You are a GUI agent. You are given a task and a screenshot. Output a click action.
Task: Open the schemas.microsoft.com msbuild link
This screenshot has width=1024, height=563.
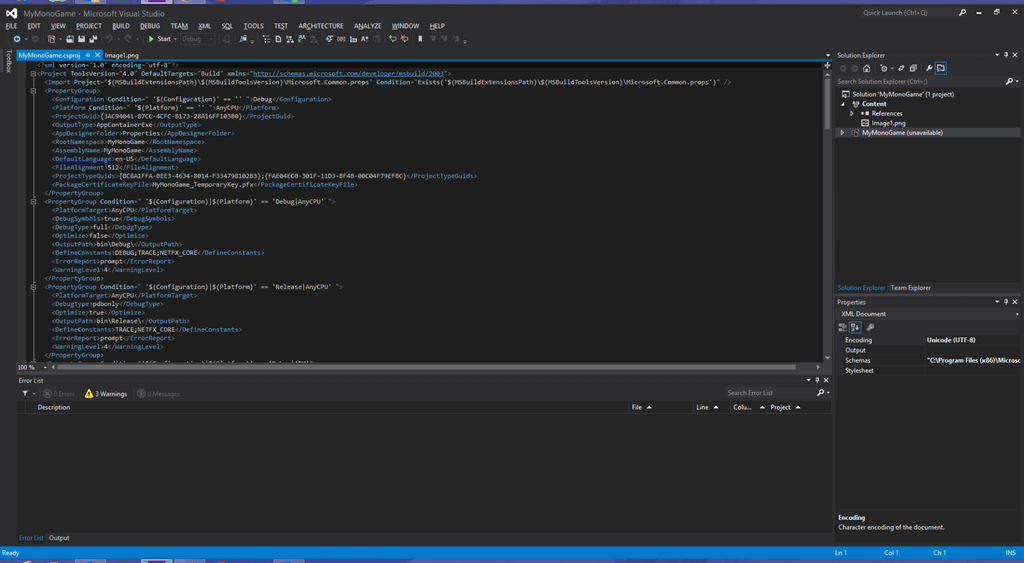pyautogui.click(x=348, y=74)
